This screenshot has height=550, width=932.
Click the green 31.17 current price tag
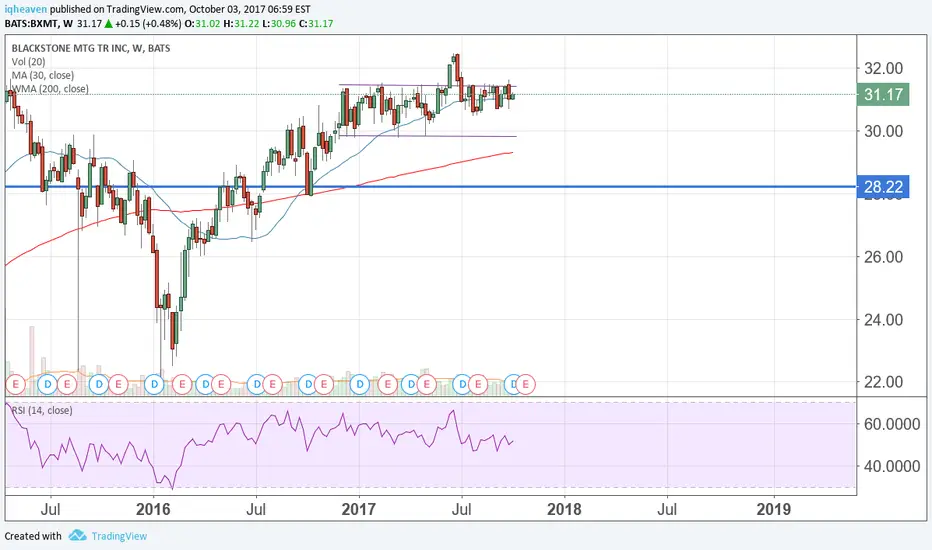(x=883, y=95)
